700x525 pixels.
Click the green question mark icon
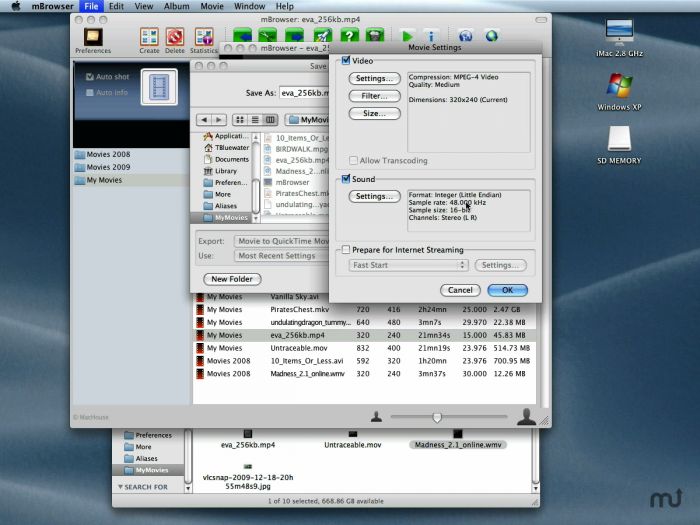349,35
